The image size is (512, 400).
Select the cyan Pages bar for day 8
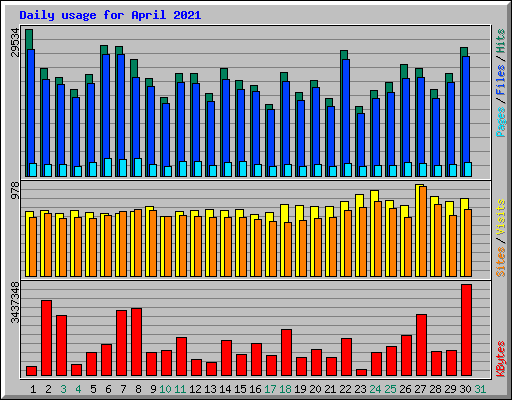click(138, 167)
